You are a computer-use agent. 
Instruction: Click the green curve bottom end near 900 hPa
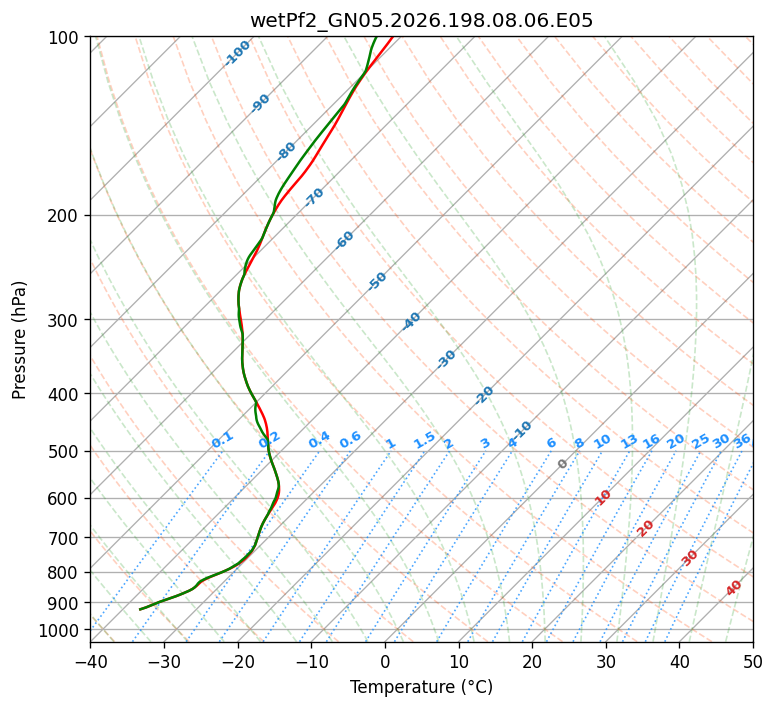[x=142, y=609]
